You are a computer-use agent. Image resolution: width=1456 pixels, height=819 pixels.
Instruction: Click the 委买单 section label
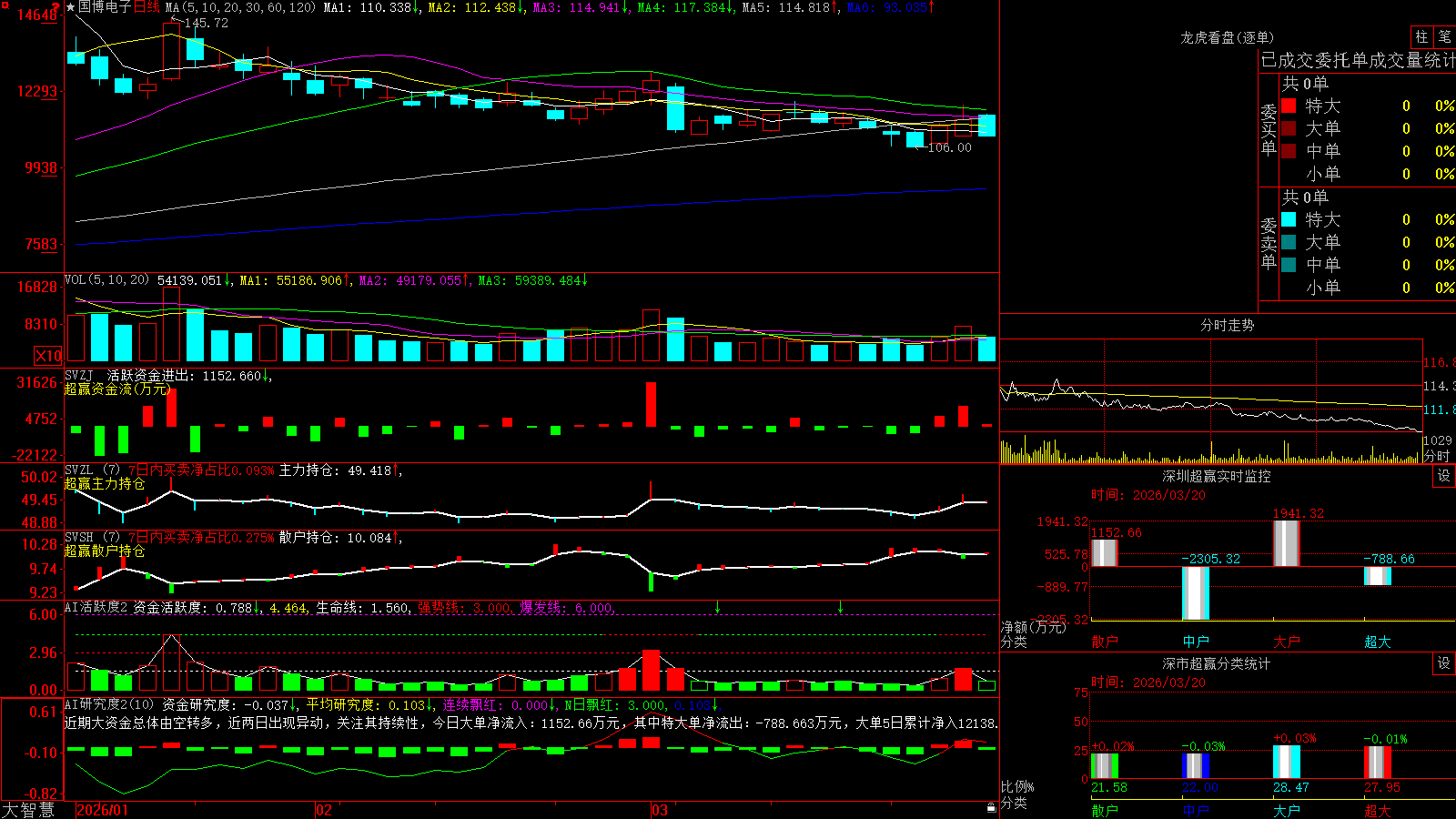point(1269,130)
